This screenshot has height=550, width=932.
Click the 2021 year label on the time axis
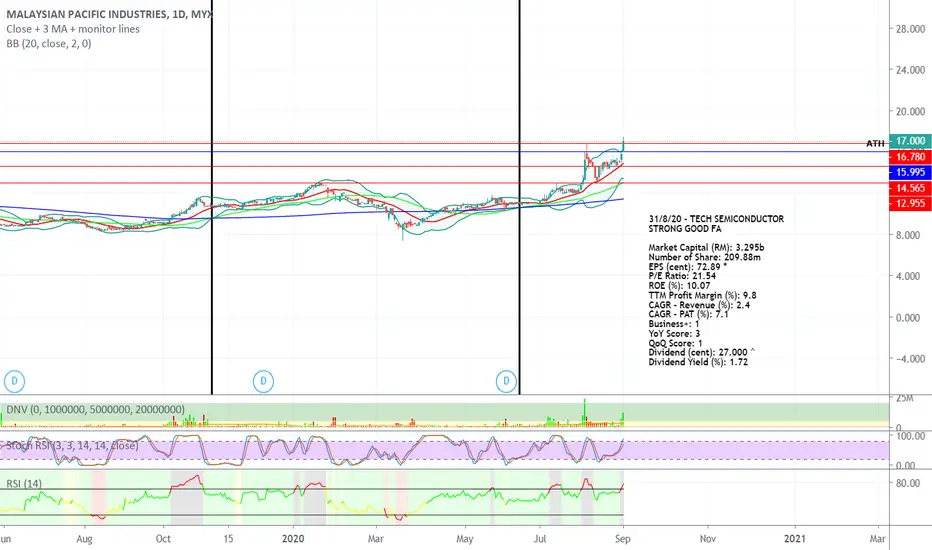point(795,539)
